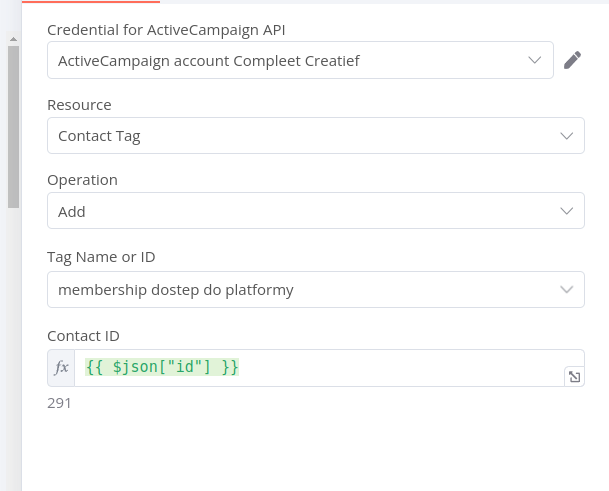The height and width of the screenshot is (491, 609).
Task: Click the scrollbar up arrow
Action: [x=13, y=38]
